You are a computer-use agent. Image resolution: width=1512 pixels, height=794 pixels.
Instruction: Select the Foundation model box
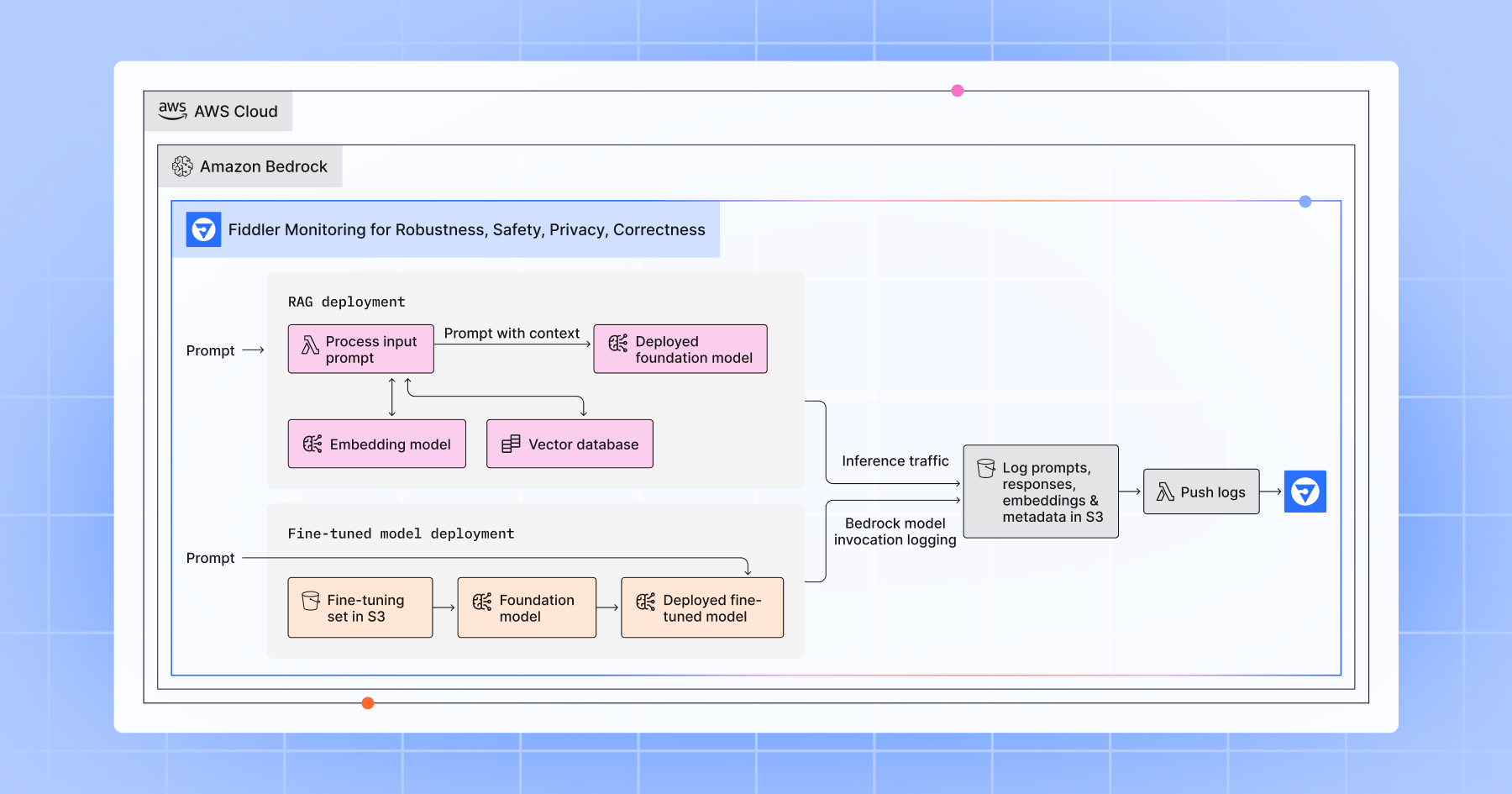tap(526, 607)
